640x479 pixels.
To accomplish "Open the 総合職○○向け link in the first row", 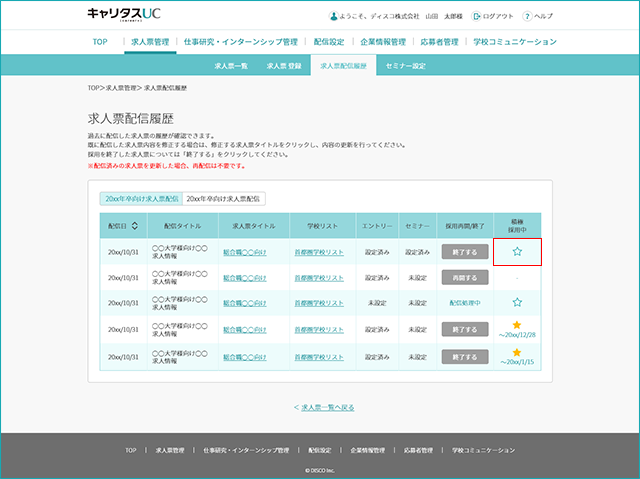I will [x=244, y=253].
